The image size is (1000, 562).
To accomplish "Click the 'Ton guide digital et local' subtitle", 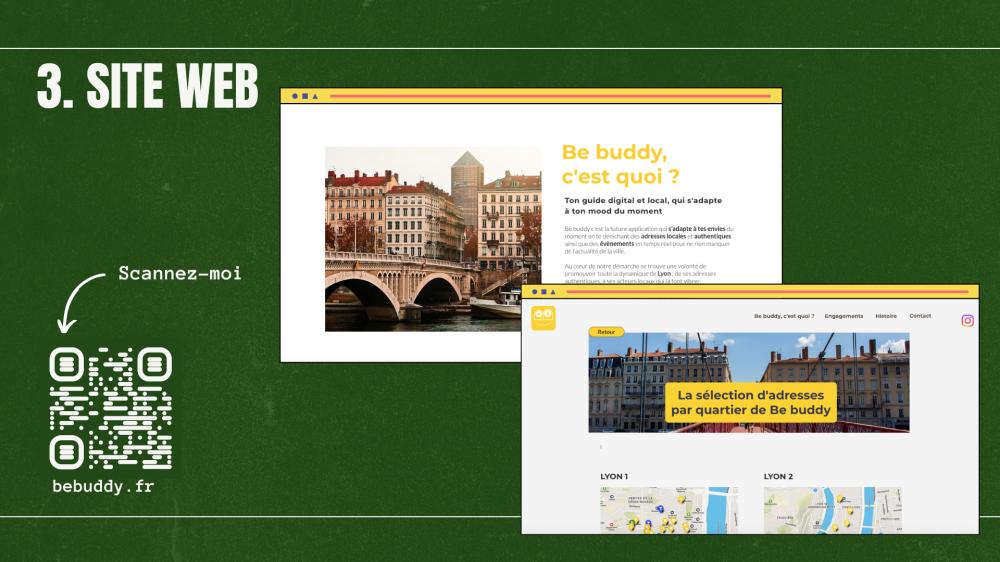I will [643, 205].
